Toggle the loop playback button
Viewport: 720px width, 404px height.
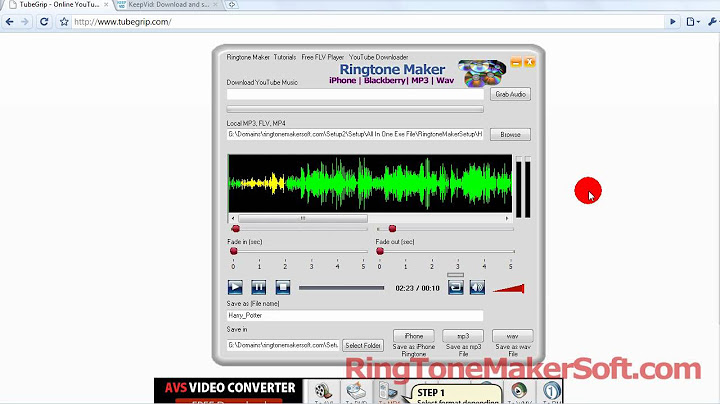[x=456, y=288]
